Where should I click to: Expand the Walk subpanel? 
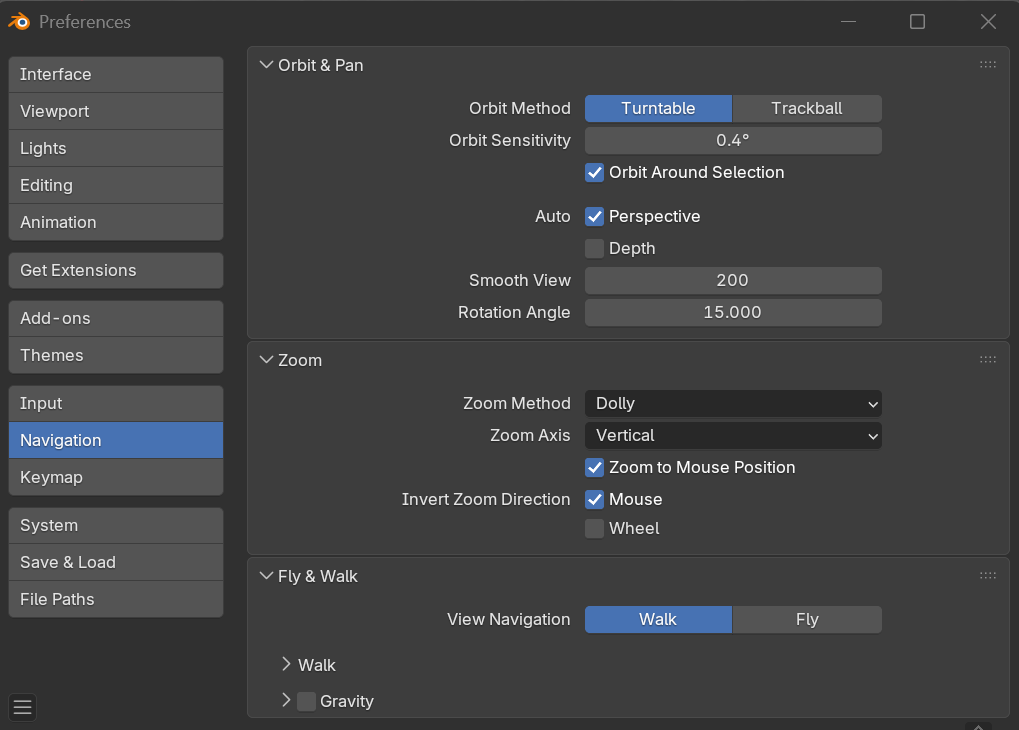287,665
